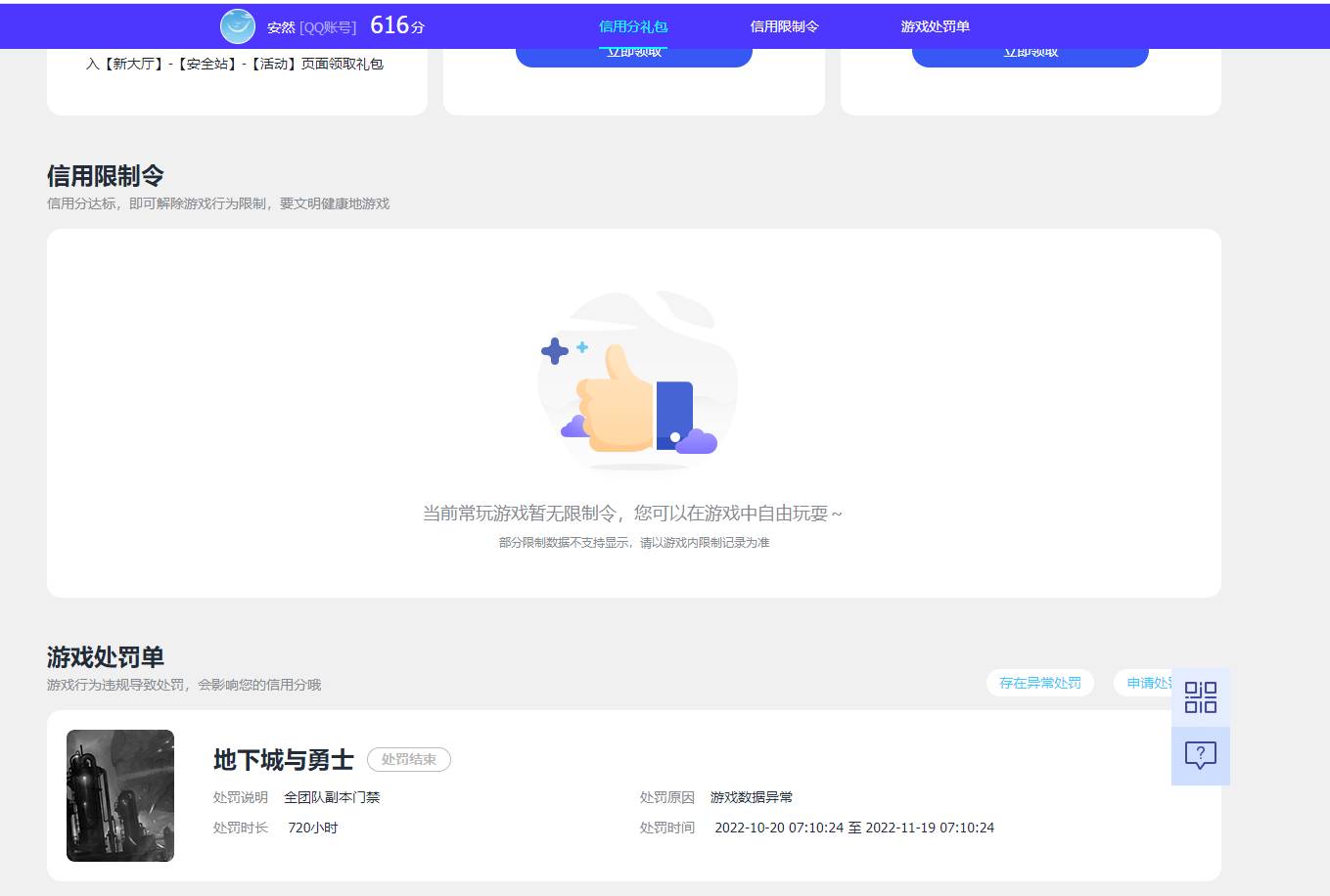The width and height of the screenshot is (1330, 896).
Task: Click the blue avatar circle in the header
Action: point(238,25)
